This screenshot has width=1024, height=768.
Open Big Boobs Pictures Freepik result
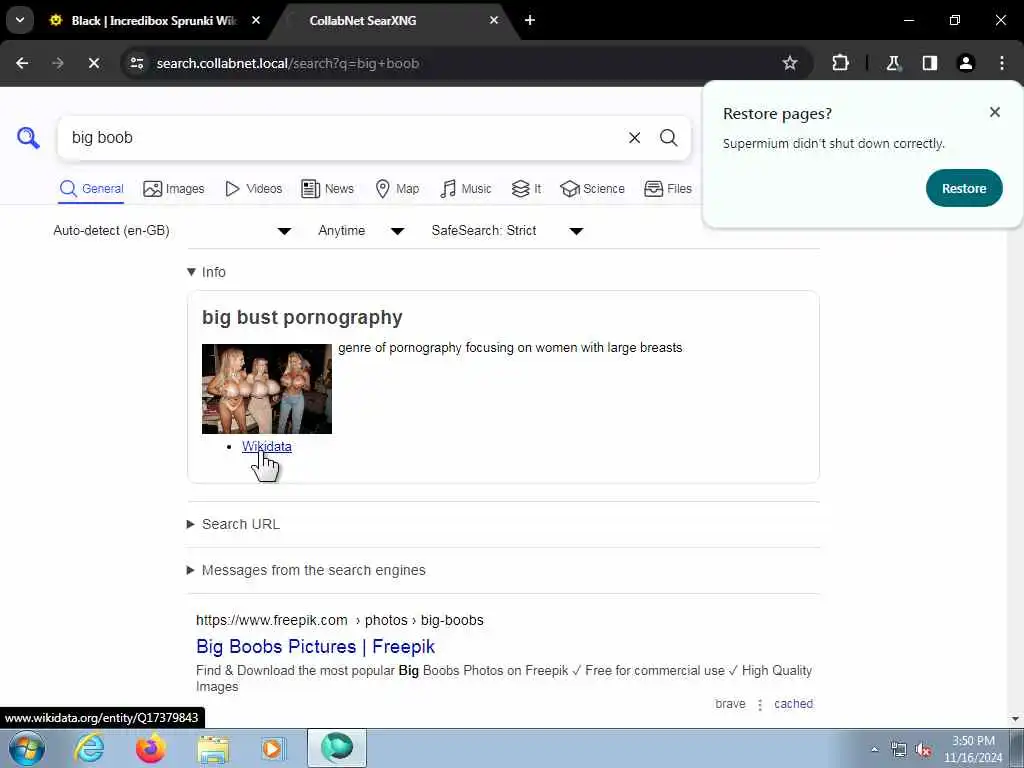315,647
